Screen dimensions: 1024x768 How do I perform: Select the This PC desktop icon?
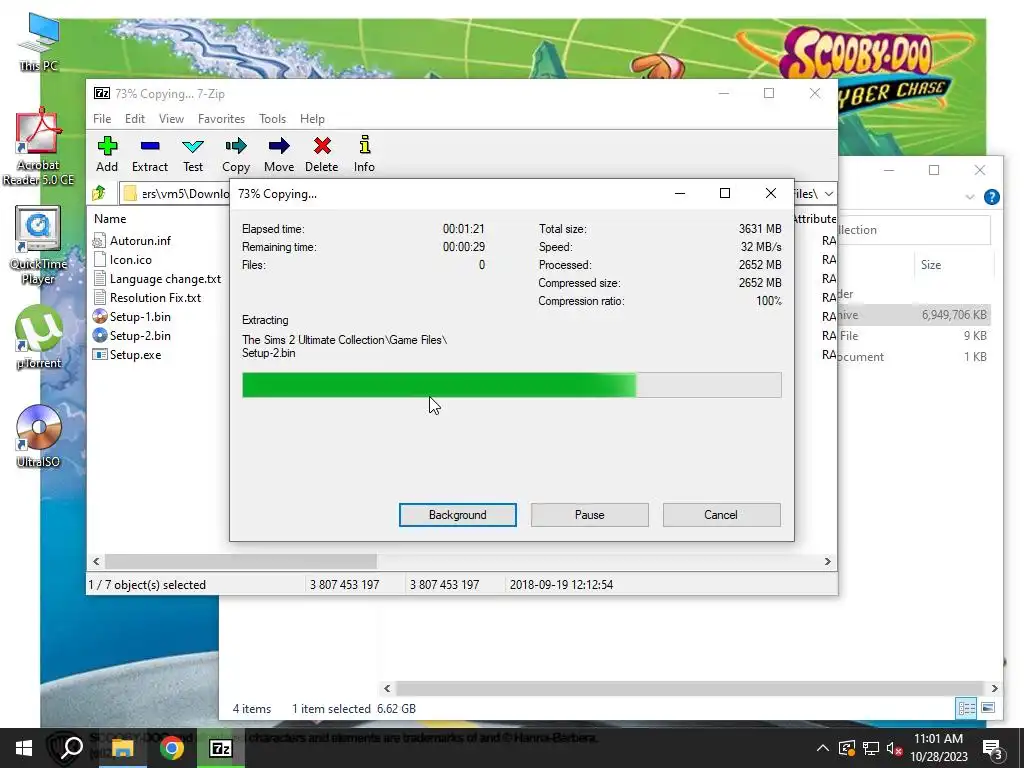[39, 43]
